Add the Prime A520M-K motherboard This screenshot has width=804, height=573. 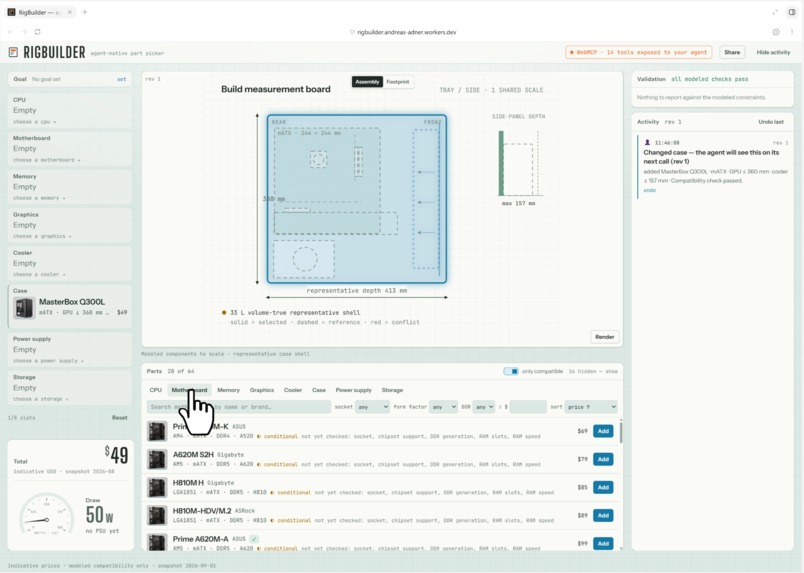point(603,431)
